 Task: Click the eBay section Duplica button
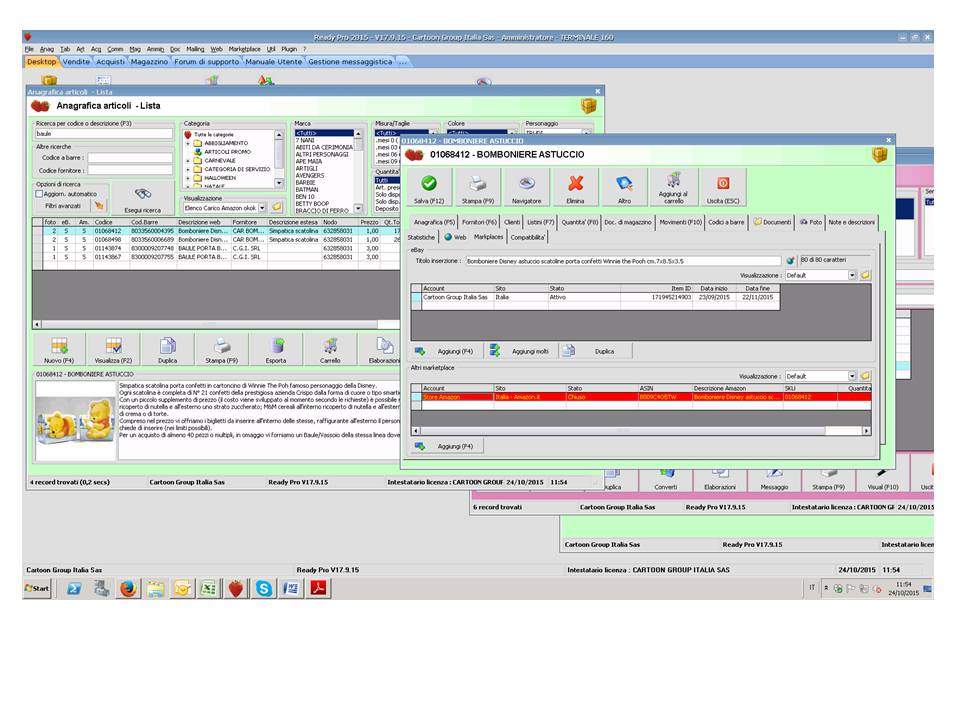(x=596, y=351)
